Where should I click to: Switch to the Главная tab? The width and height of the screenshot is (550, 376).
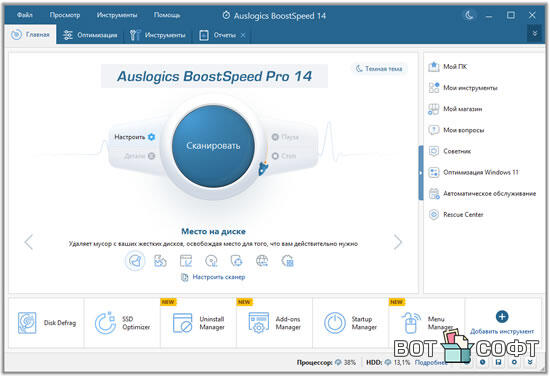31,34
